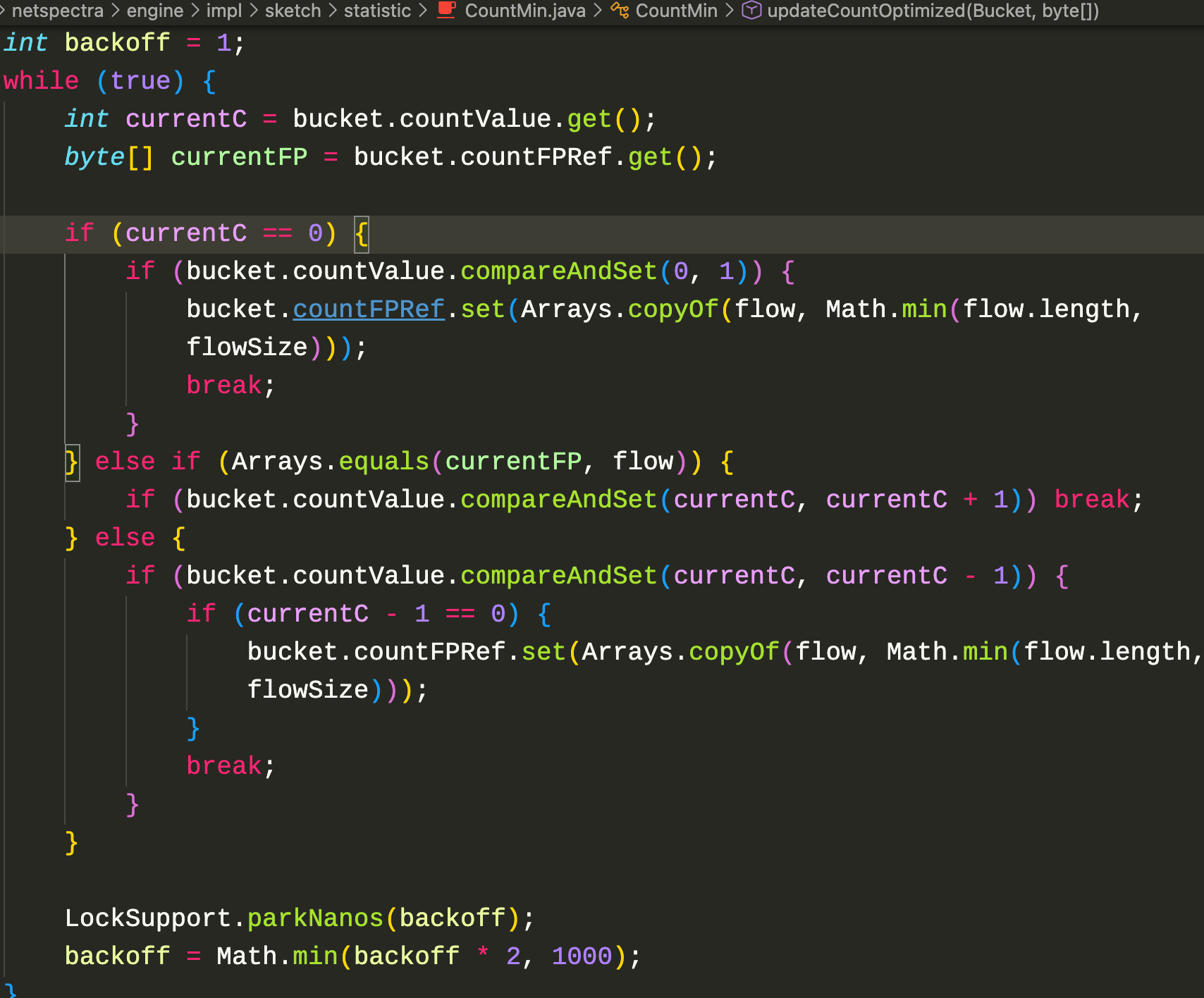Click the number 1000 in Math.min
The height and width of the screenshot is (998, 1204).
tap(582, 956)
